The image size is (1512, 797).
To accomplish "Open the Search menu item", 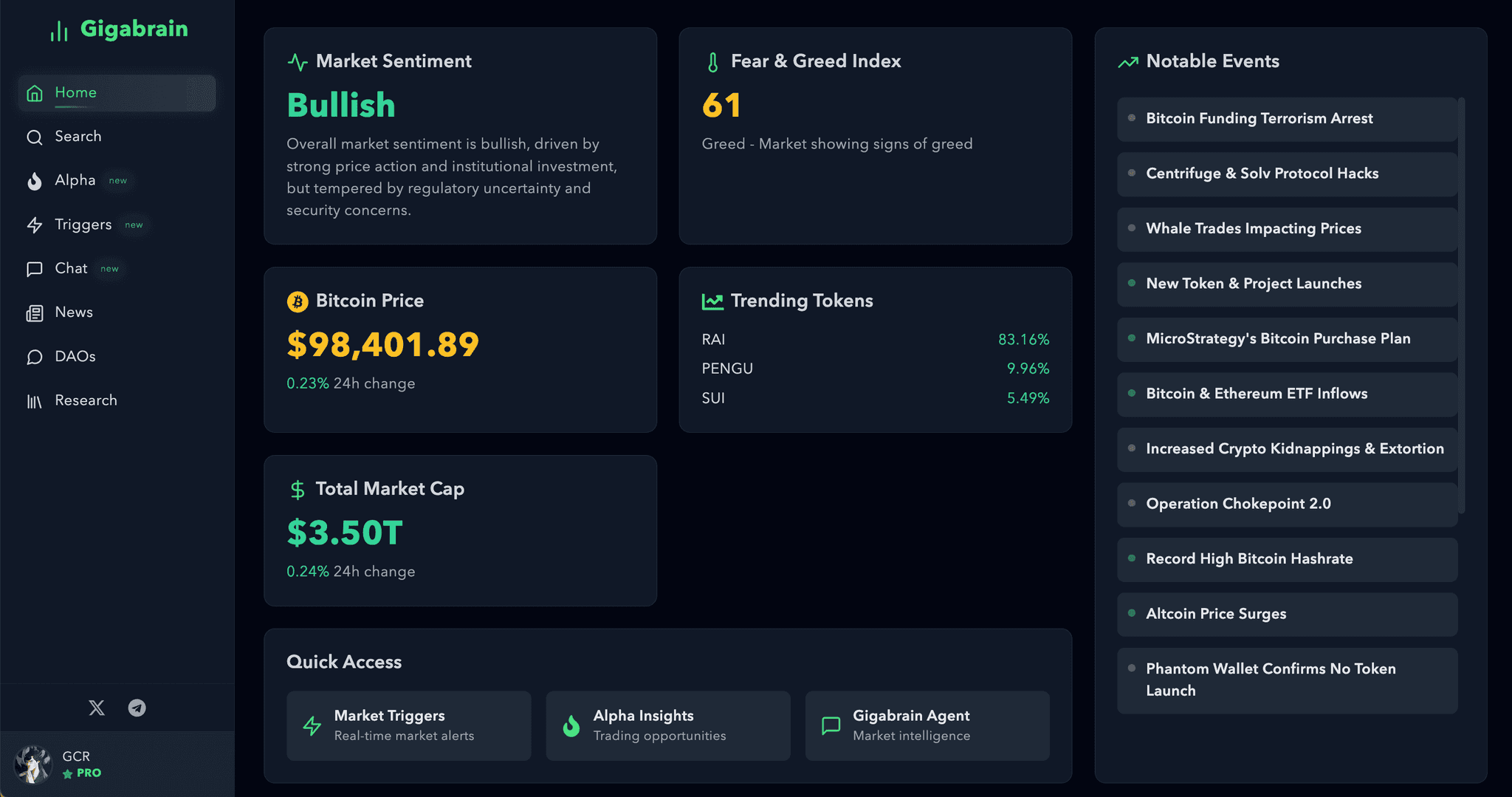I will [117, 137].
